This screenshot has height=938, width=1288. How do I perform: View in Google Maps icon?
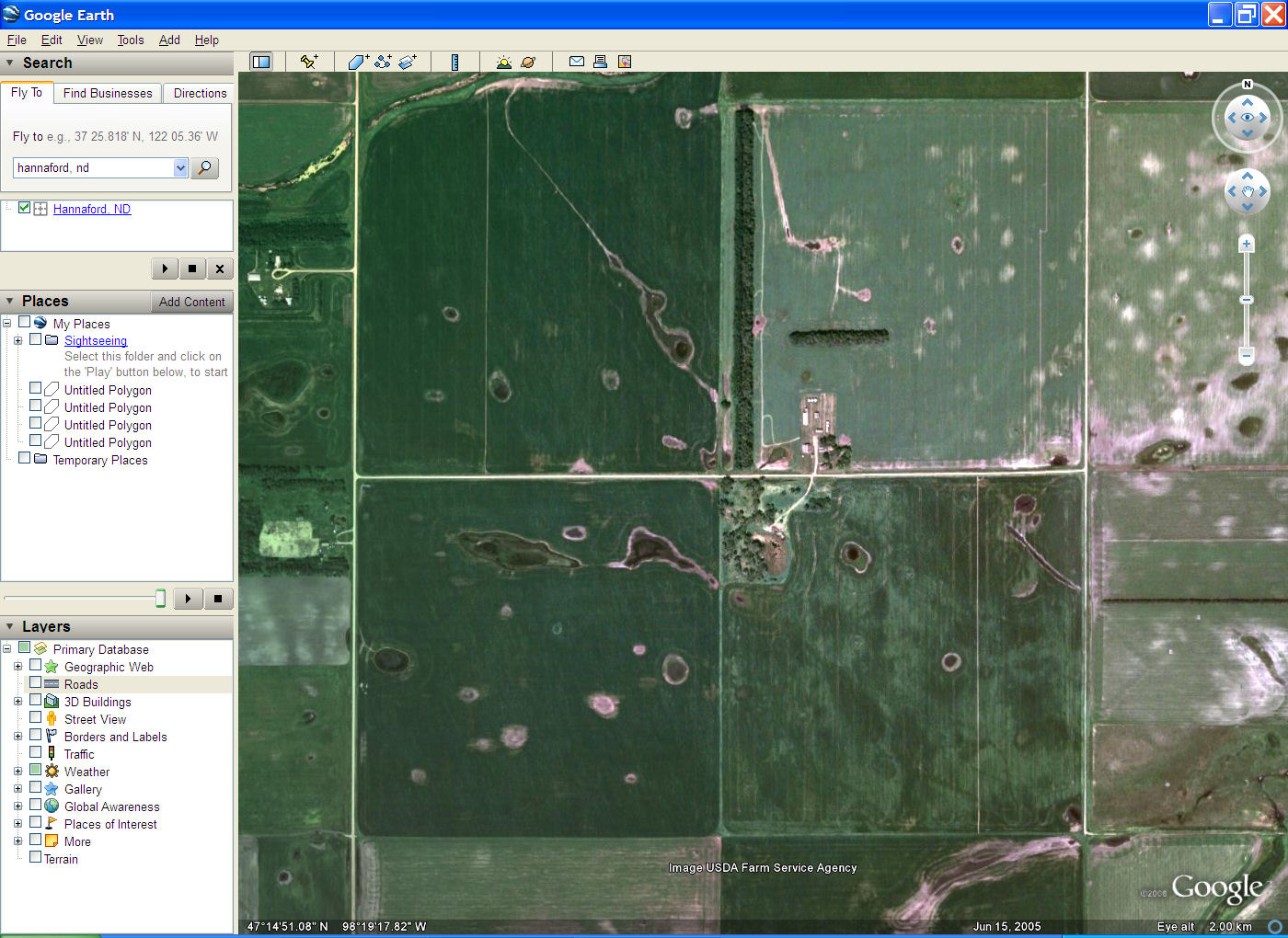click(x=625, y=62)
